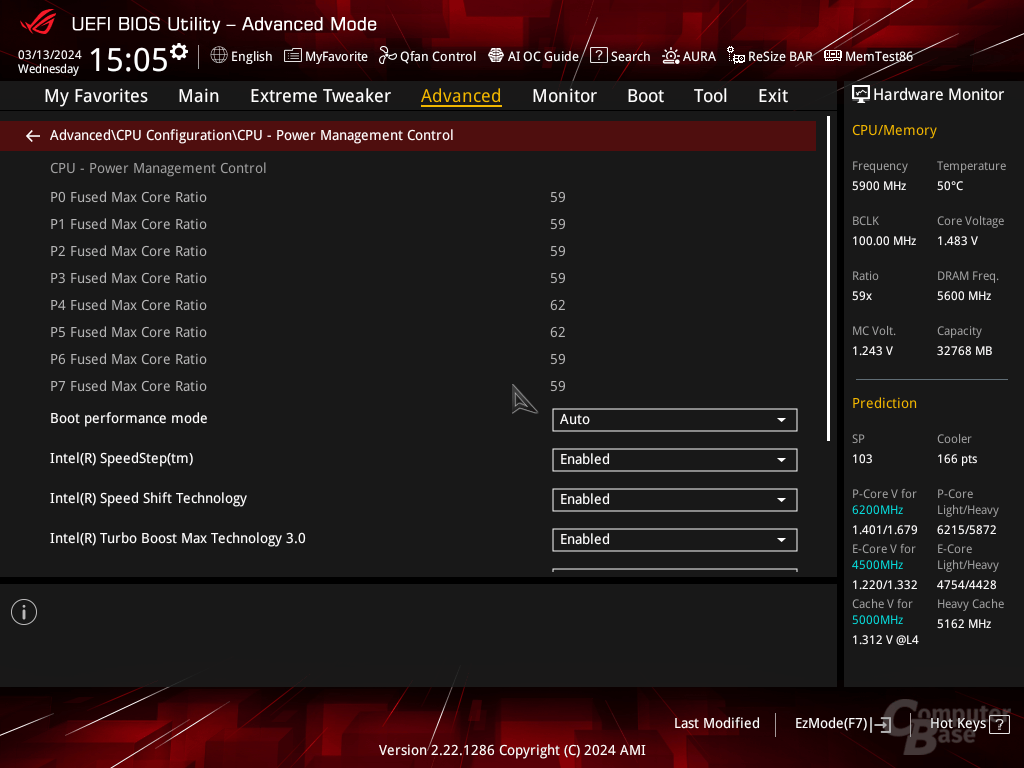Open Intel Speed Shift Technology dropdown
The height and width of the screenshot is (768, 1024).
(675, 500)
